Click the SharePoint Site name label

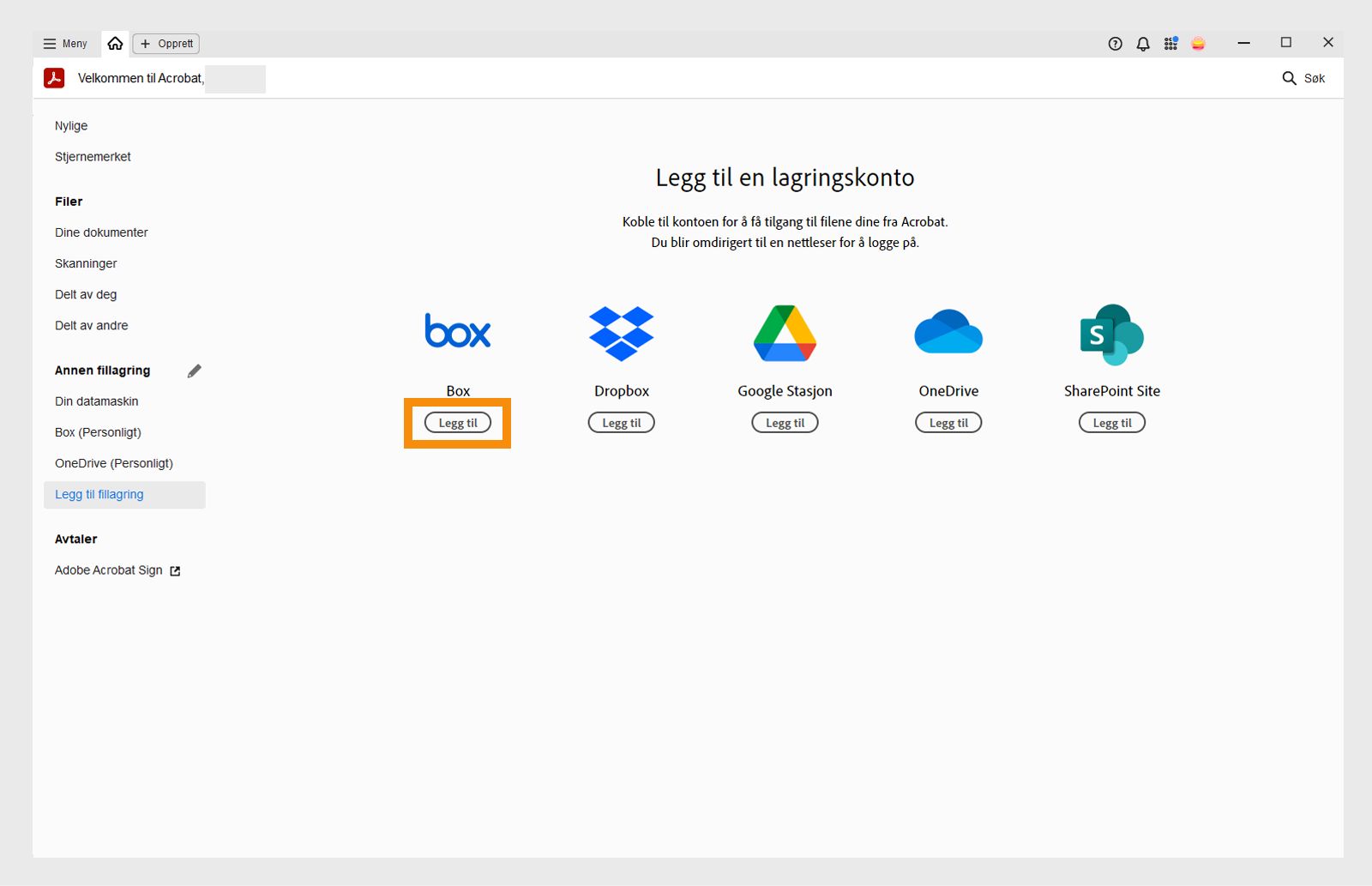1112,391
